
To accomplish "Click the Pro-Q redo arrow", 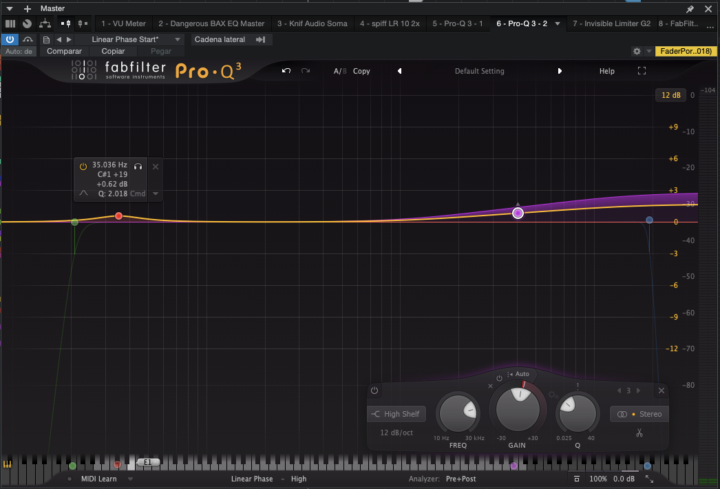I will tap(305, 71).
